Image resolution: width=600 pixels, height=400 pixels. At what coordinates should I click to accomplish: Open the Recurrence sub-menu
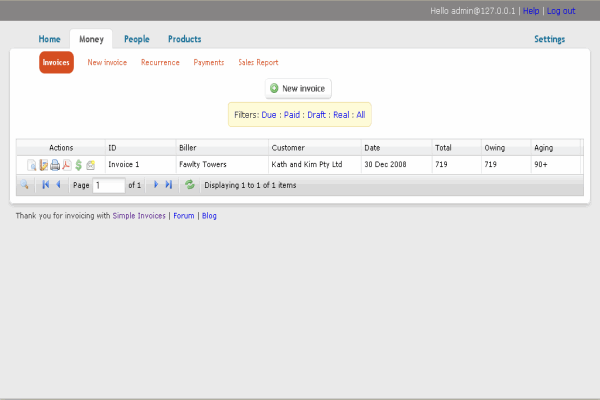coord(160,62)
